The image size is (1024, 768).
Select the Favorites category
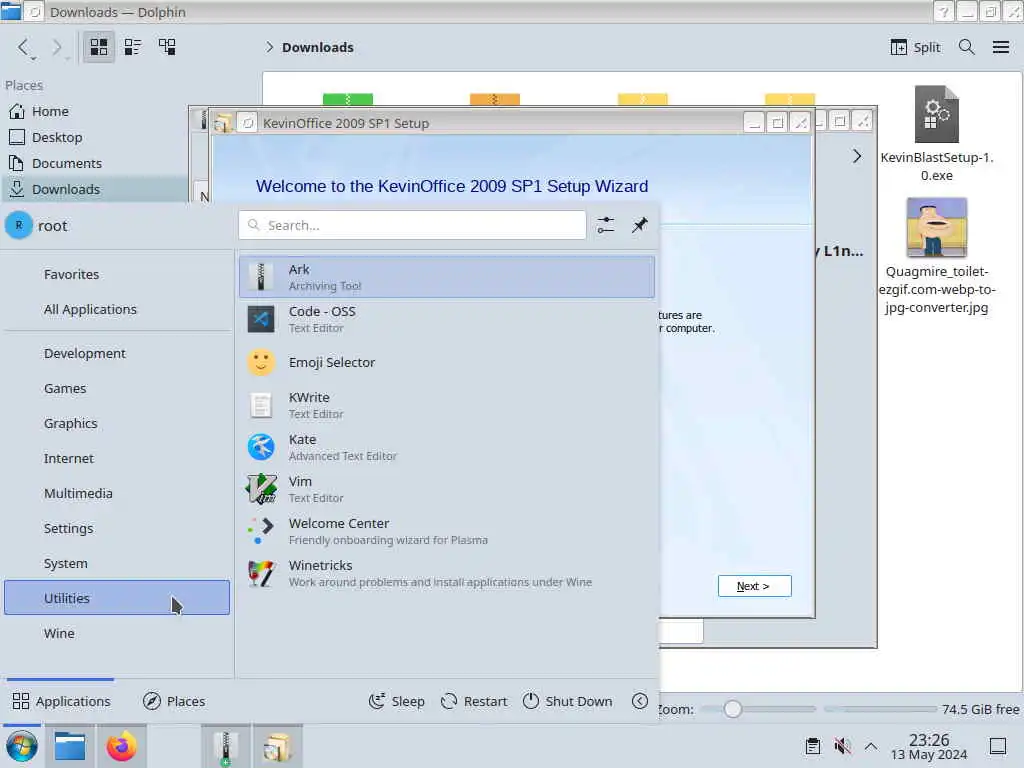(x=117, y=274)
